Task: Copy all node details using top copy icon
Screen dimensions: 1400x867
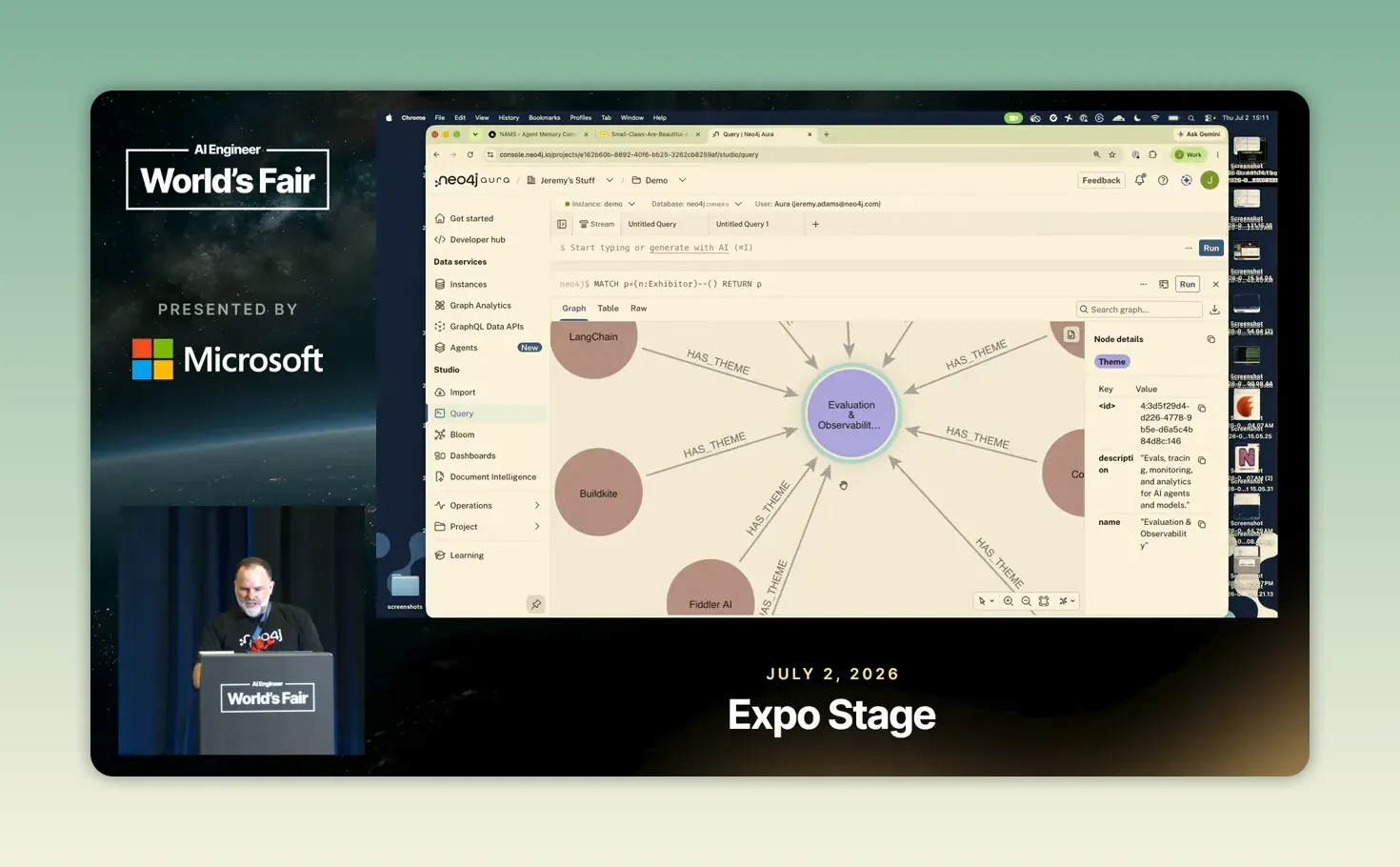Action: 1210,339
